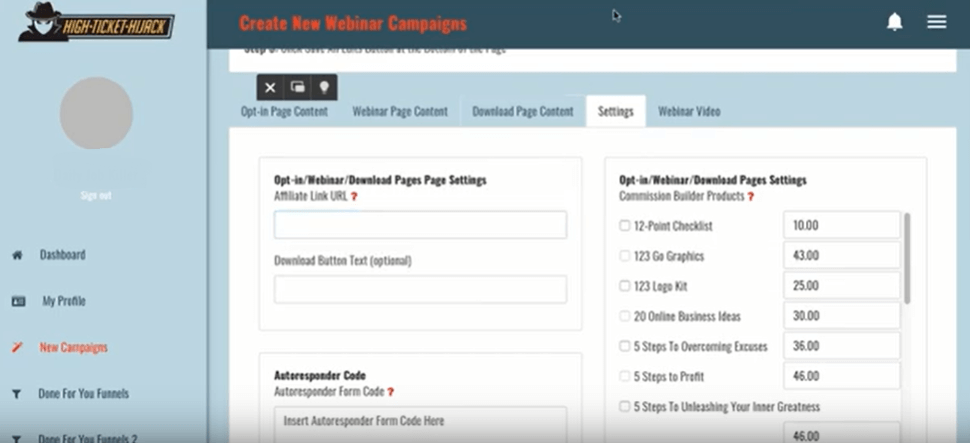Check the 12-Point Checklist checkbox
This screenshot has height=443, width=970.
pyautogui.click(x=624, y=225)
